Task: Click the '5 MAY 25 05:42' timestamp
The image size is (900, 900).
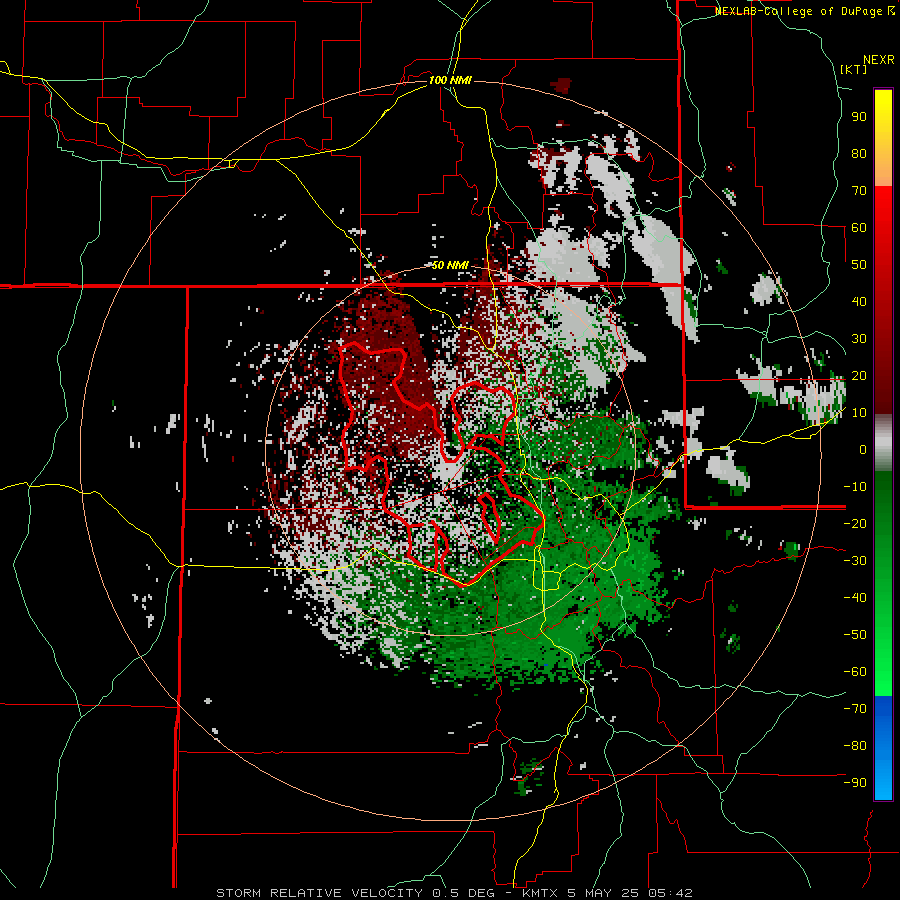Action: [x=630, y=893]
